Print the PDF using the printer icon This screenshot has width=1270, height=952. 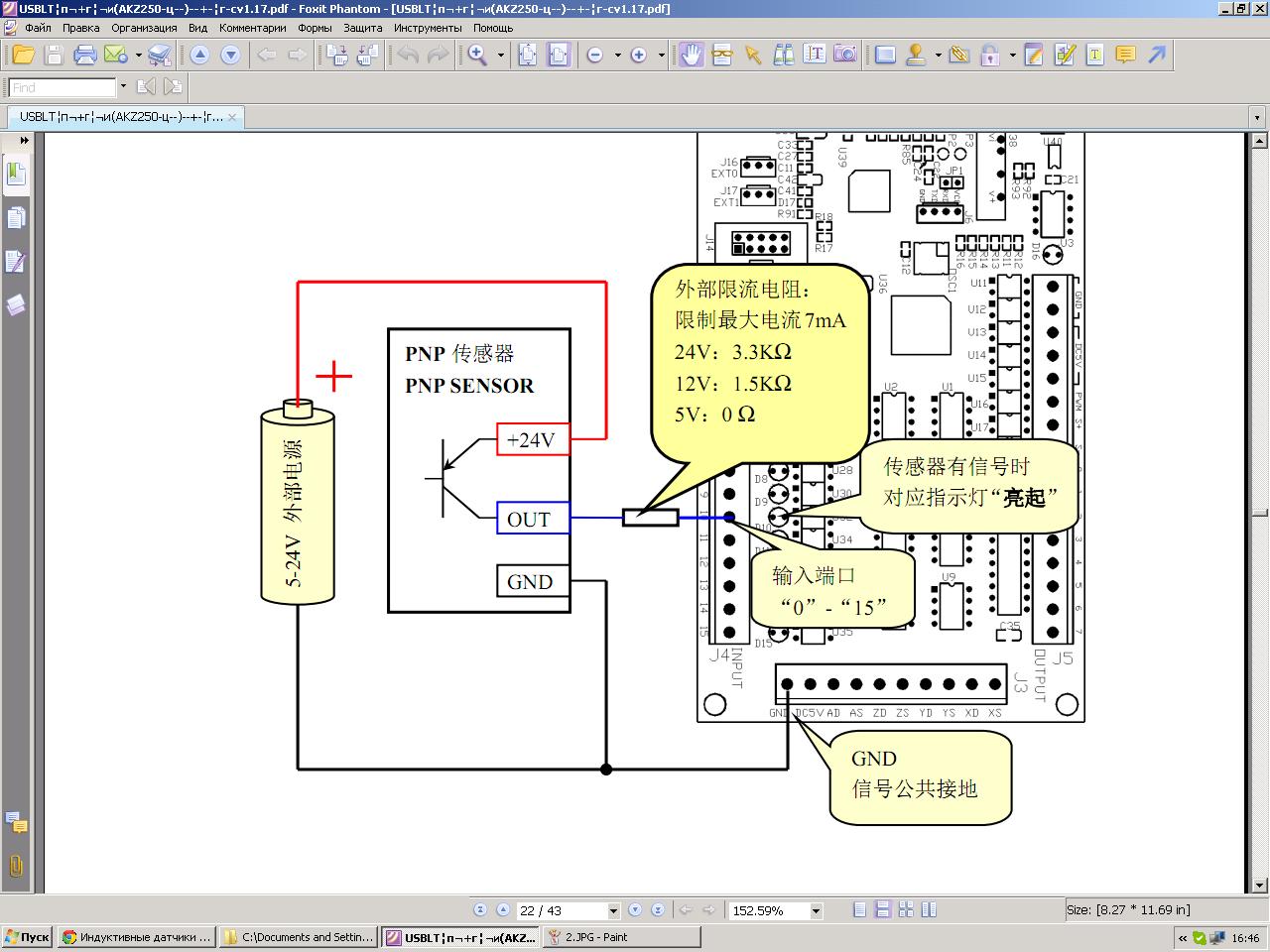pyautogui.click(x=85, y=55)
